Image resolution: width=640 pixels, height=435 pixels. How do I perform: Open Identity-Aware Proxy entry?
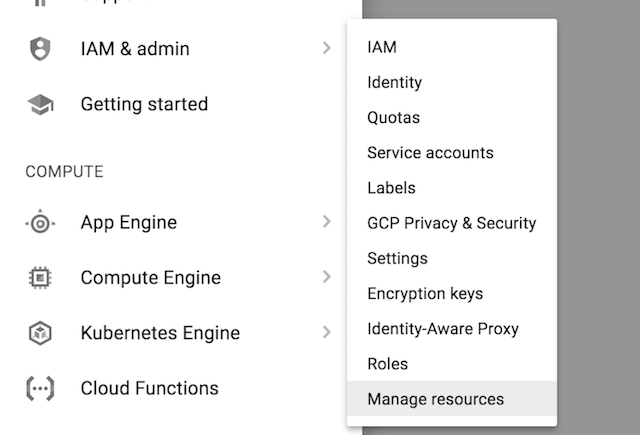(452, 328)
